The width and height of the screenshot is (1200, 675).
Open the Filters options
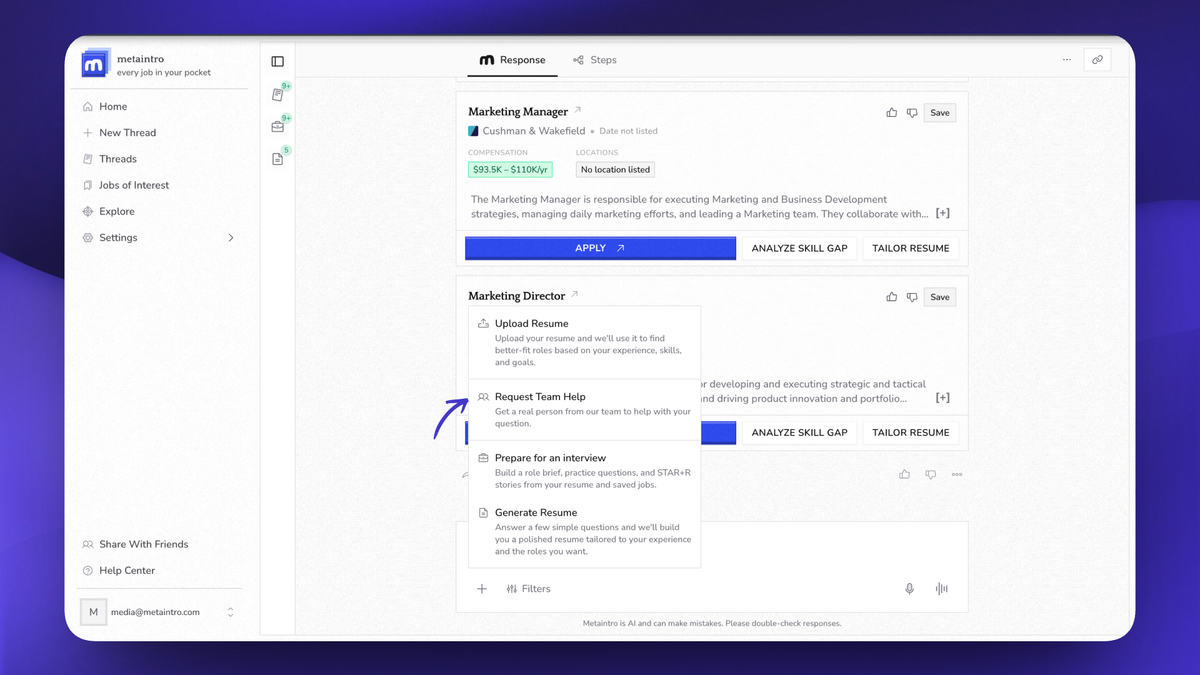pyautogui.click(x=529, y=589)
